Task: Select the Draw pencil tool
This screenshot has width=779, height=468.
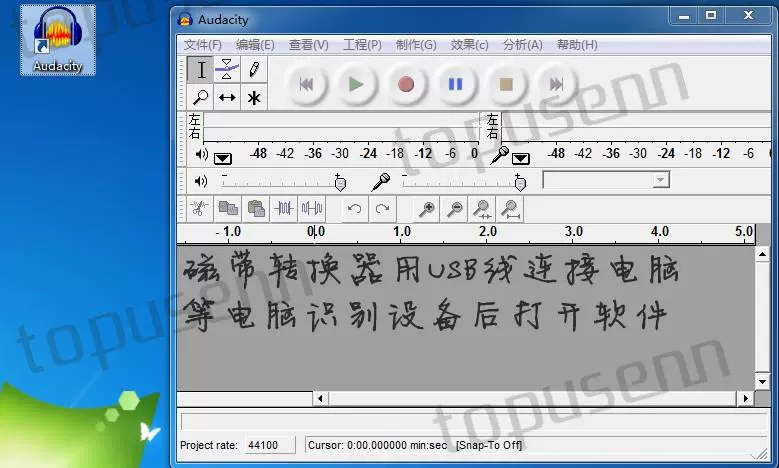Action: tap(254, 70)
